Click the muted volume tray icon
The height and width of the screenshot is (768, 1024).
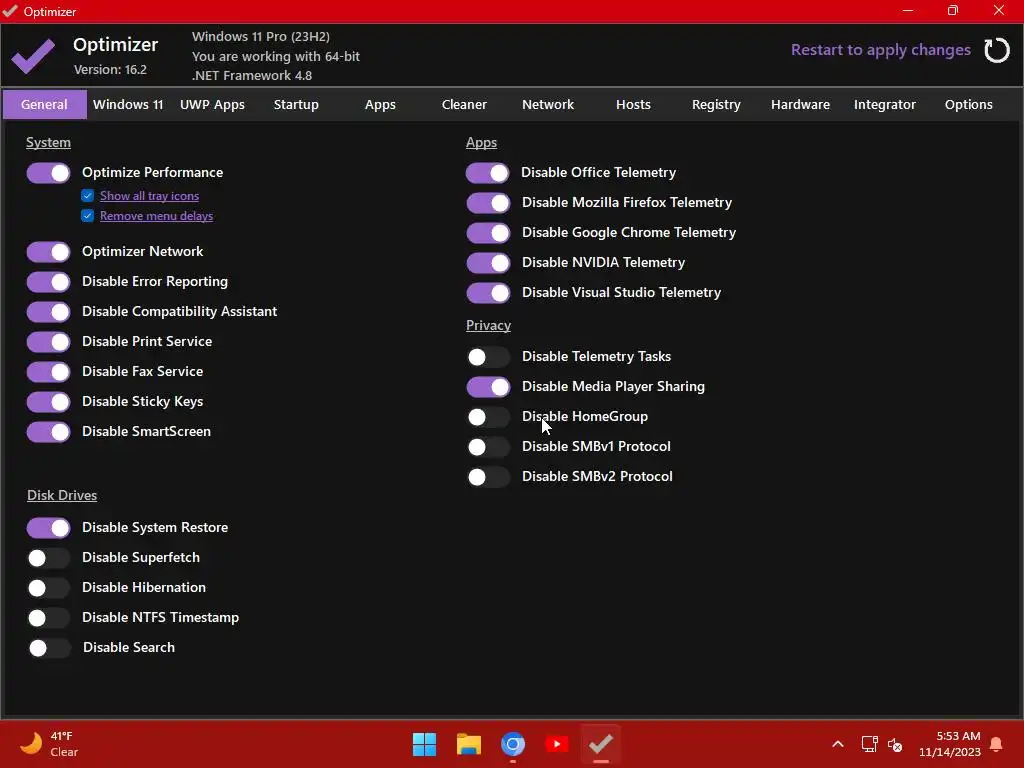pos(895,744)
